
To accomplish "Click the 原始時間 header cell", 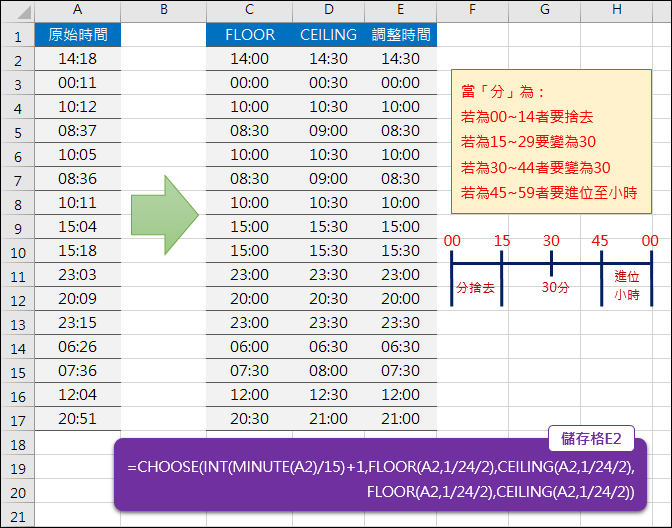I will coord(78,35).
